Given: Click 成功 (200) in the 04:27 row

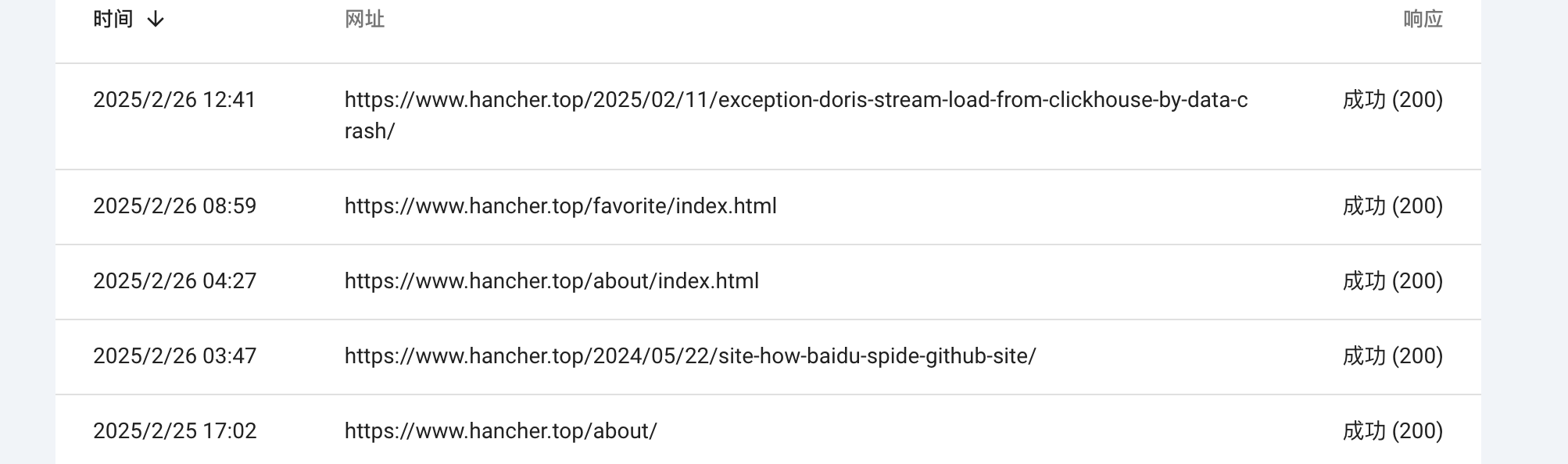Looking at the screenshot, I should 1392,281.
